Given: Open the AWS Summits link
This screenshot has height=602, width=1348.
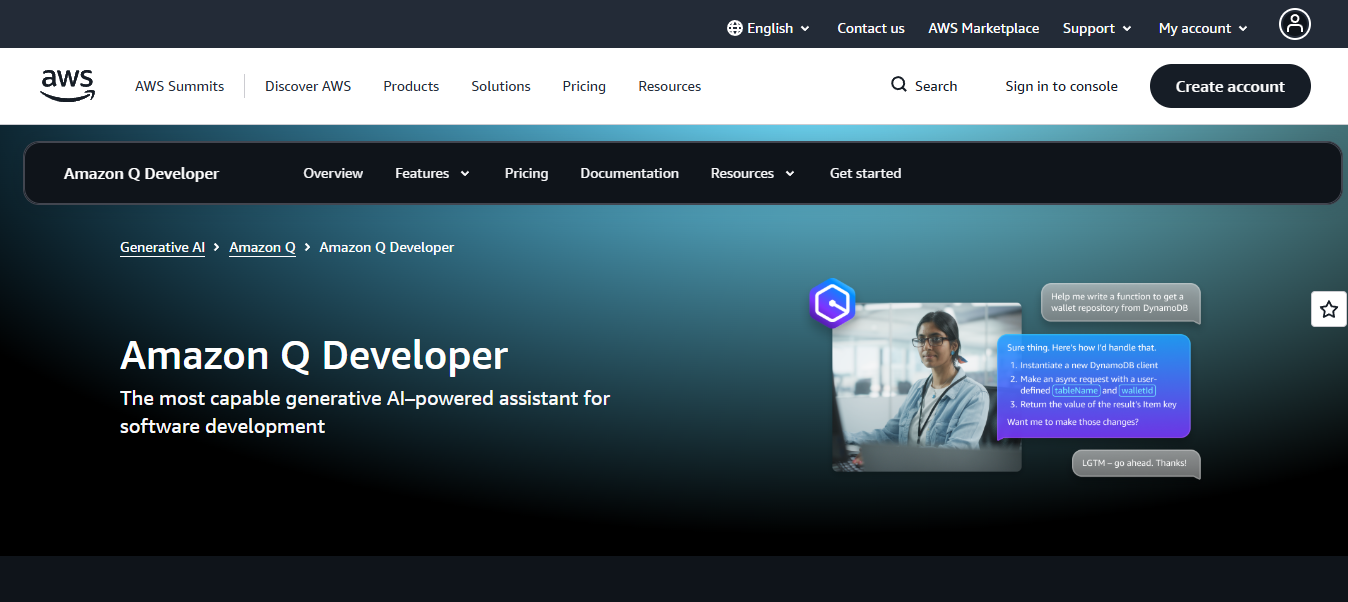Looking at the screenshot, I should coord(180,86).
